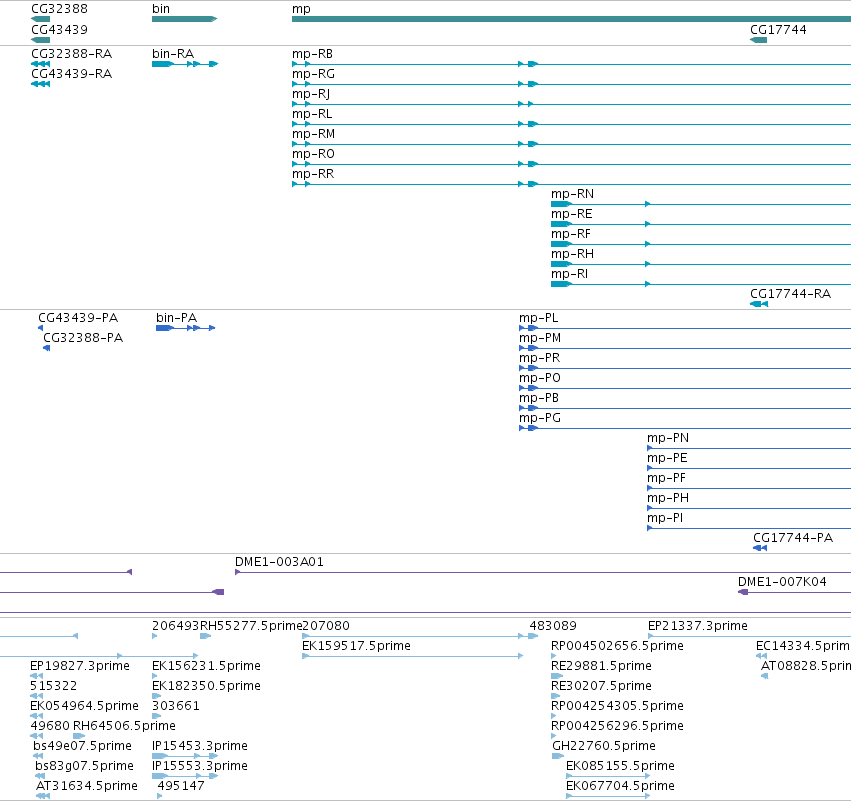Screen dimensions: 851x801
Task: Select the RP004256296.5prime EST label
Action: coord(617,726)
